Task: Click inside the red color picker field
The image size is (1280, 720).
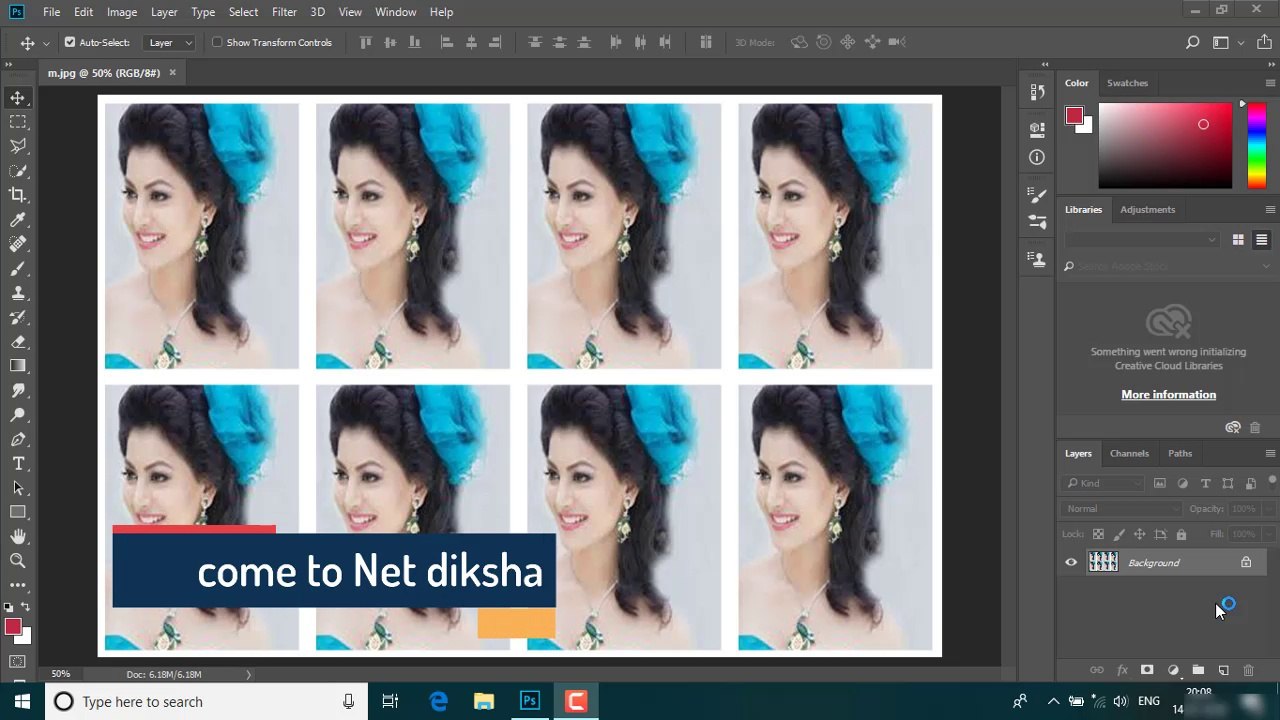Action: click(x=1165, y=146)
